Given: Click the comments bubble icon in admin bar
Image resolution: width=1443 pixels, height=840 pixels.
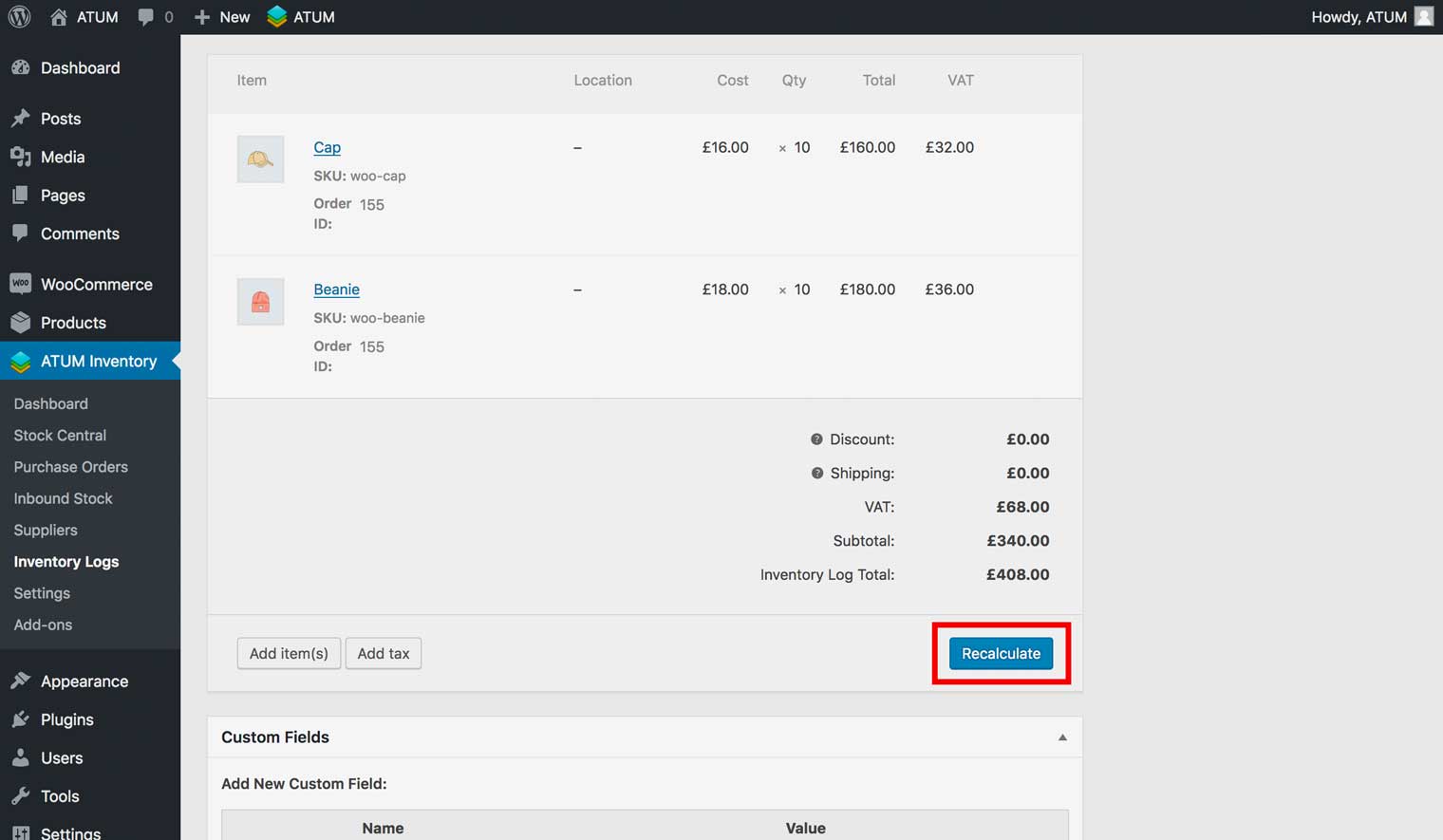Looking at the screenshot, I should [145, 17].
